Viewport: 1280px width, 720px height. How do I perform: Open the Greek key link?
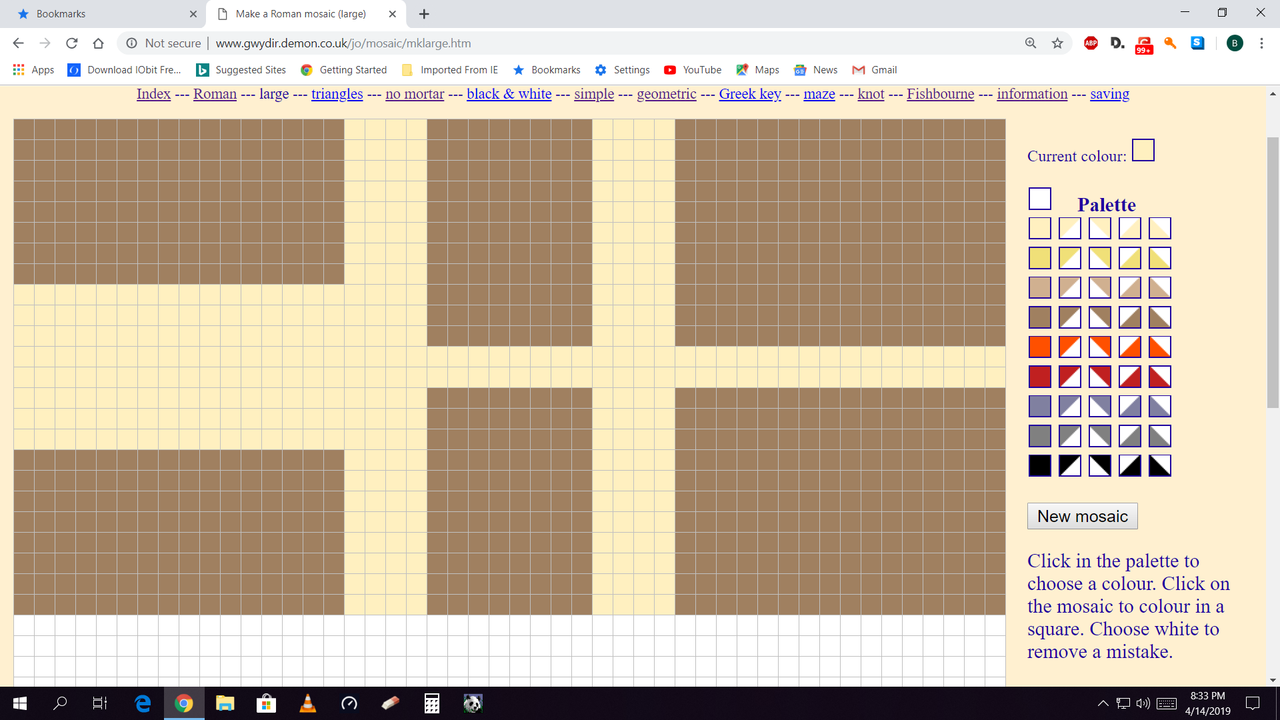click(750, 94)
